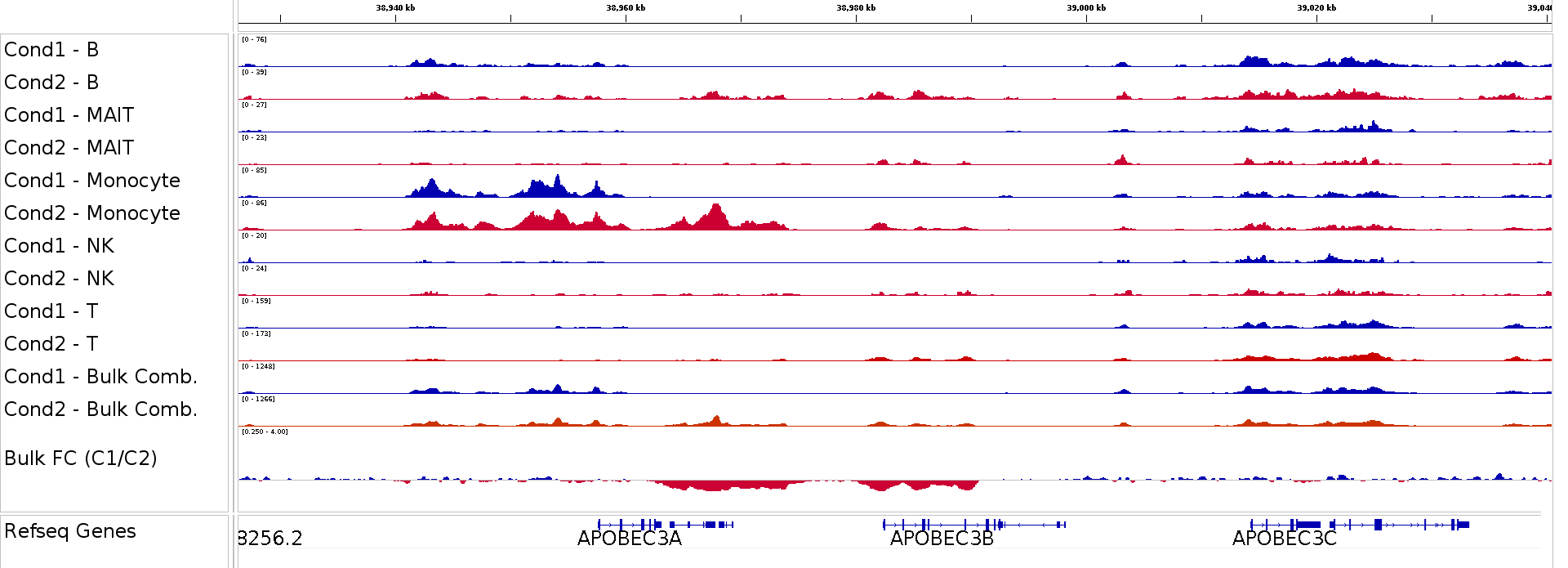The height and width of the screenshot is (568, 1568).
Task: Select the Cond2 - MAIT track label
Action: pyautogui.click(x=69, y=148)
